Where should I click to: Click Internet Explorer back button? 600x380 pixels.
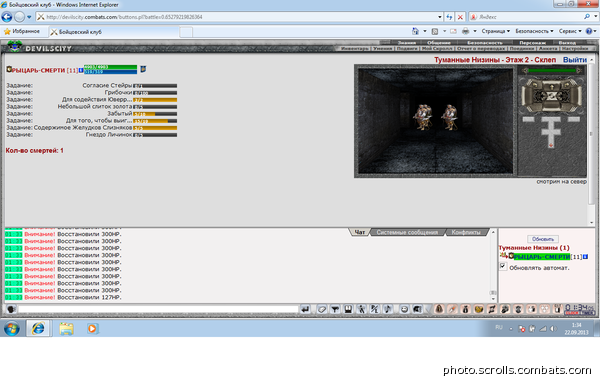(x=7, y=17)
